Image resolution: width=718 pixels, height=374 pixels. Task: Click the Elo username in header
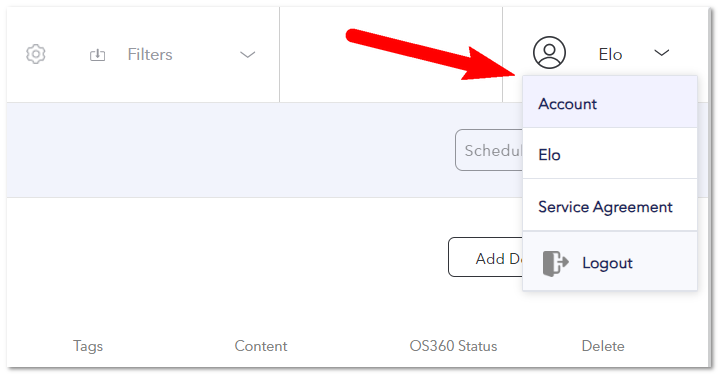click(x=610, y=54)
